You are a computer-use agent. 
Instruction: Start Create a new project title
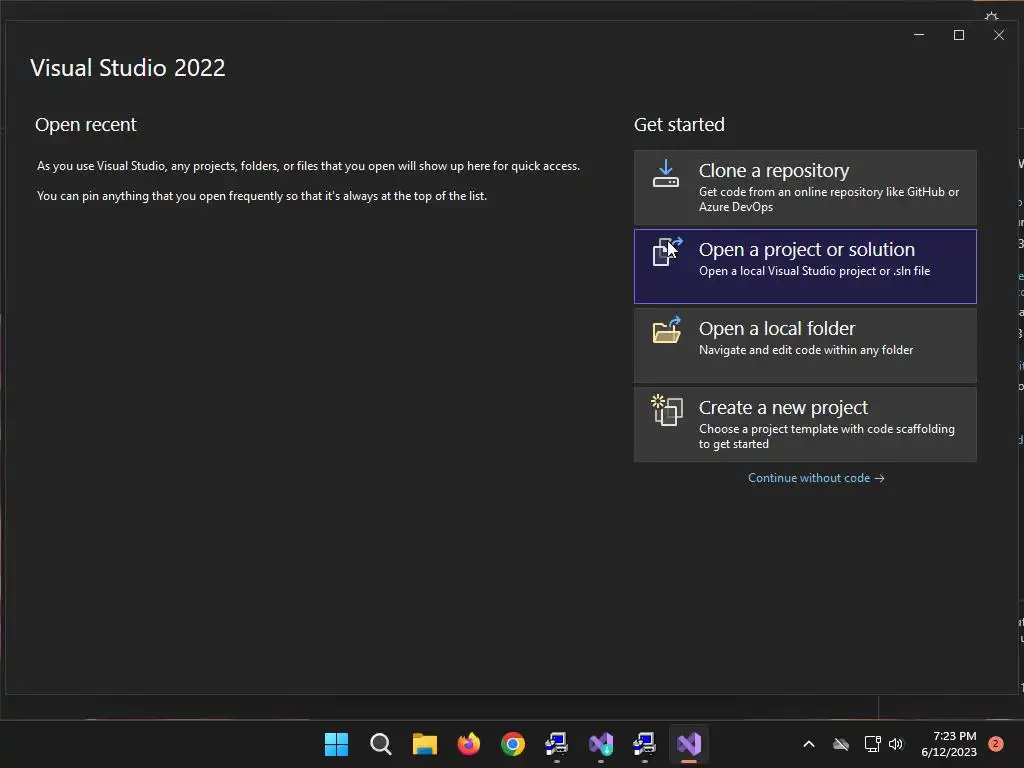[x=783, y=408]
